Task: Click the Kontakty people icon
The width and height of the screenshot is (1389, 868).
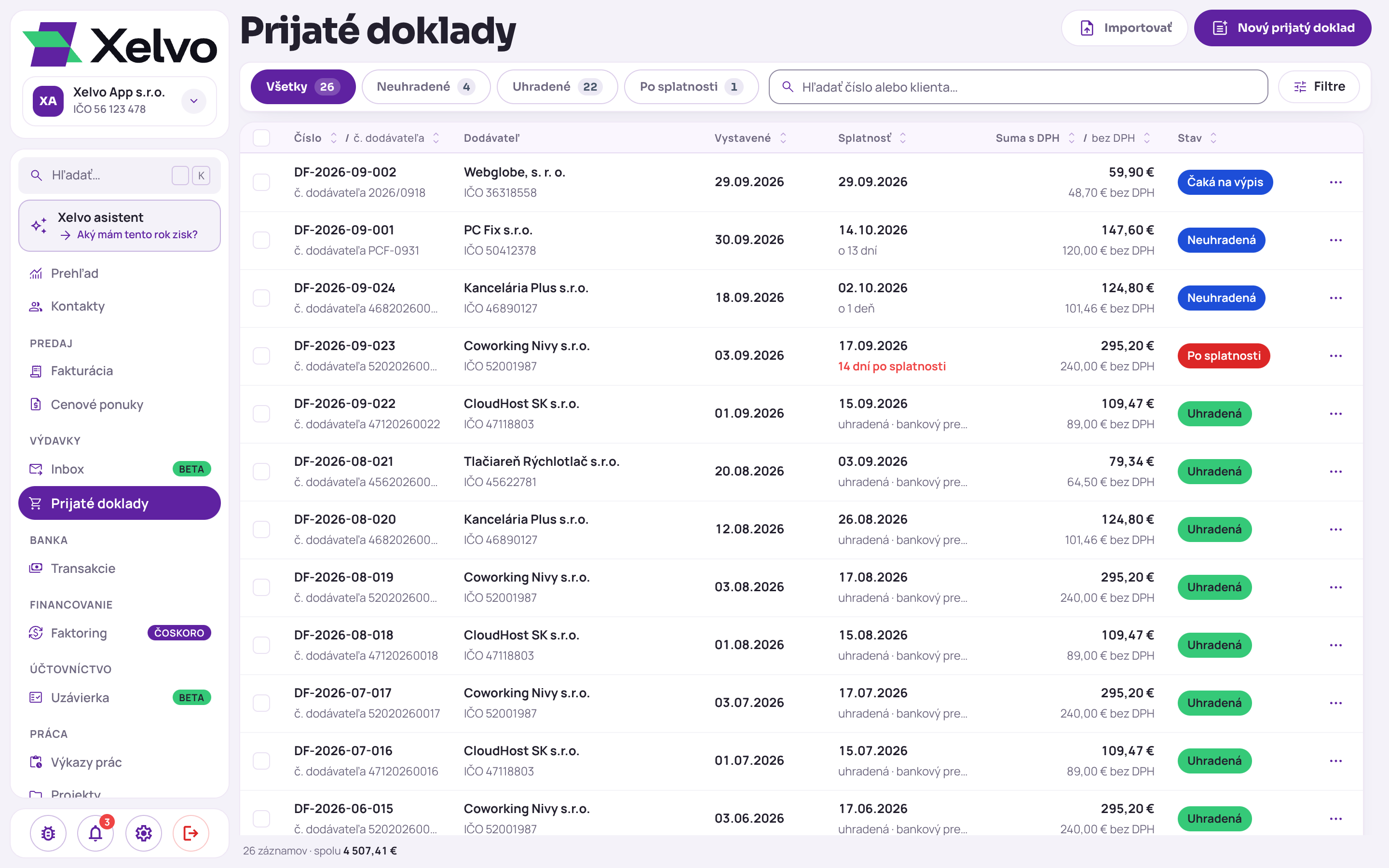Action: [x=36, y=306]
